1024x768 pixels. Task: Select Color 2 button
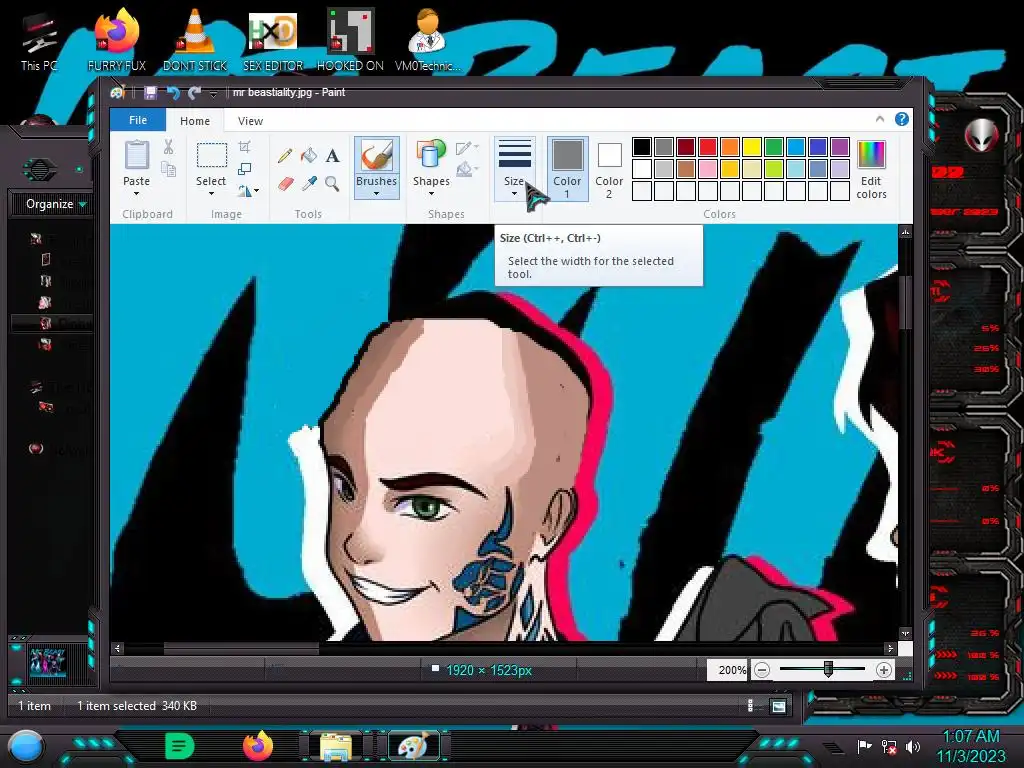tap(609, 168)
